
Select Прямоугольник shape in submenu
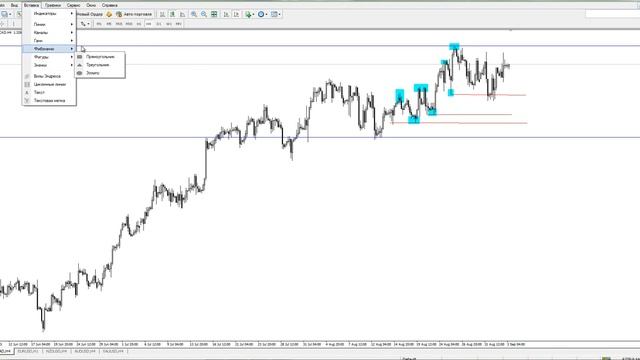100,57
